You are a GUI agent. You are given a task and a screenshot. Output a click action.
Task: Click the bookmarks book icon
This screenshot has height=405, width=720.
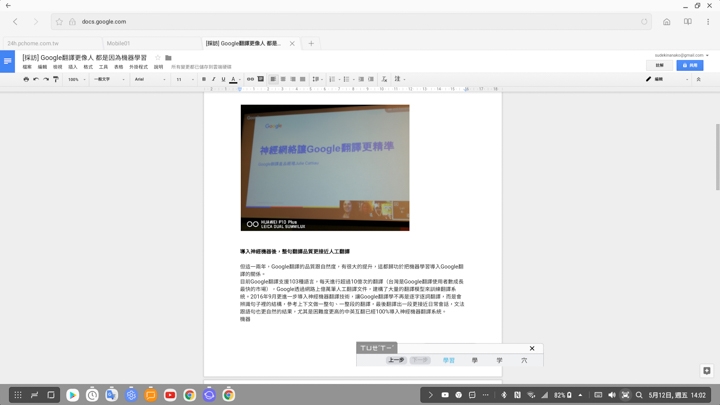tap(687, 22)
